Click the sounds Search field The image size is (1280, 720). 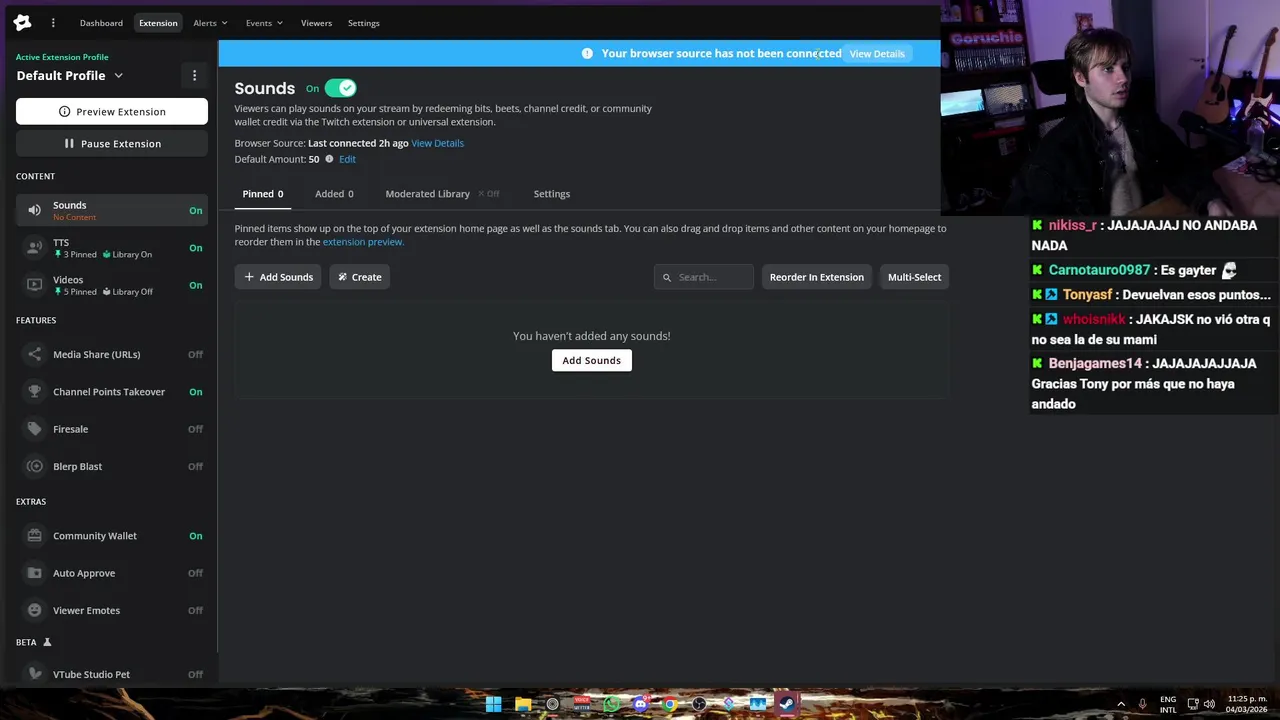click(704, 277)
